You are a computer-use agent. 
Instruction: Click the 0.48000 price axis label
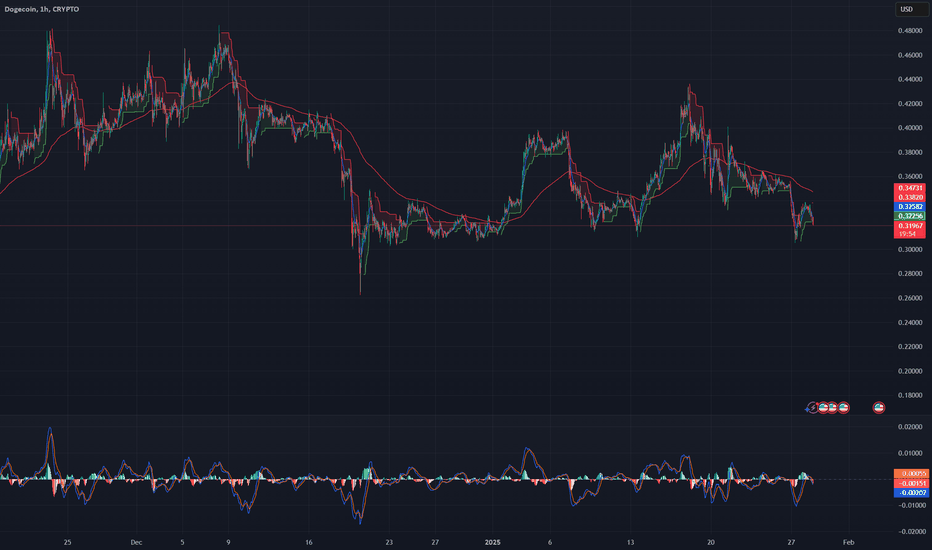pos(910,31)
